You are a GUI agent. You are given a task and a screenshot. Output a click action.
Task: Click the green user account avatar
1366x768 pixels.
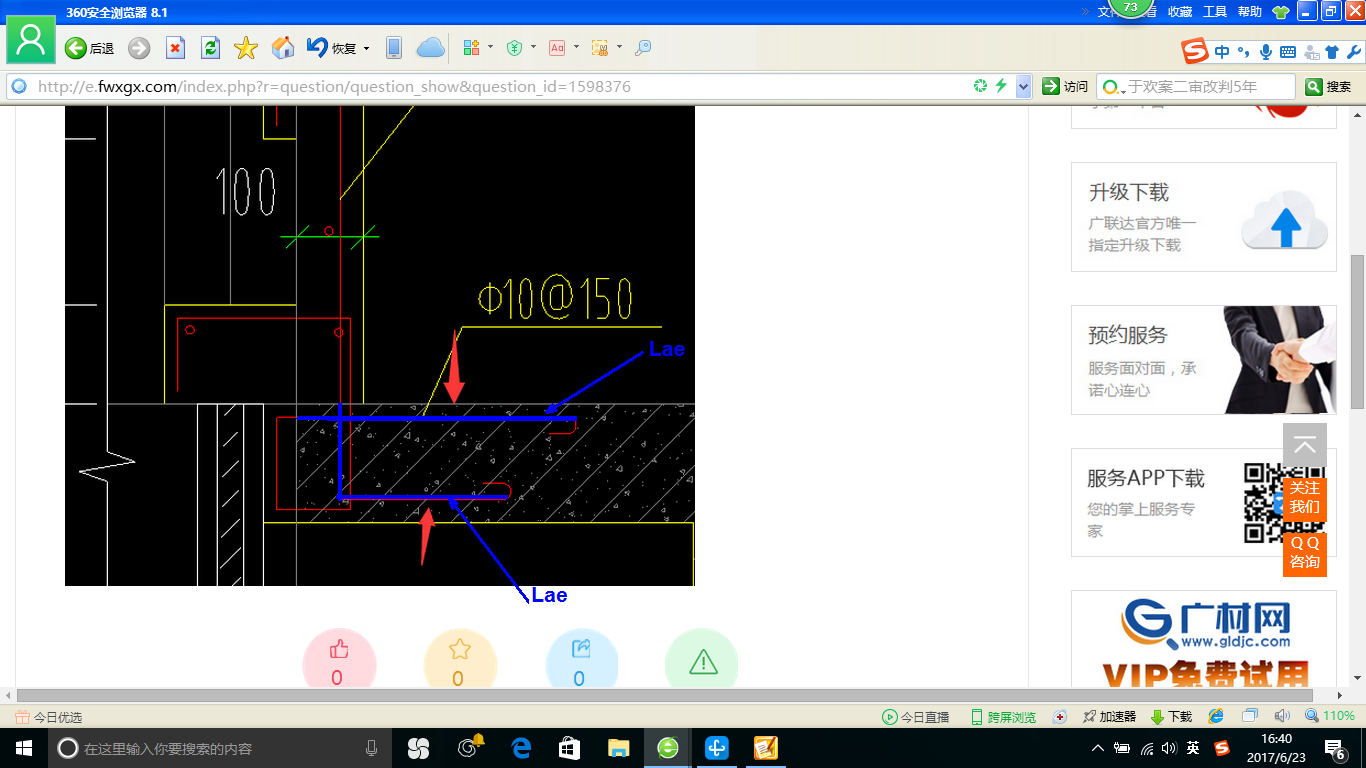tap(31, 40)
